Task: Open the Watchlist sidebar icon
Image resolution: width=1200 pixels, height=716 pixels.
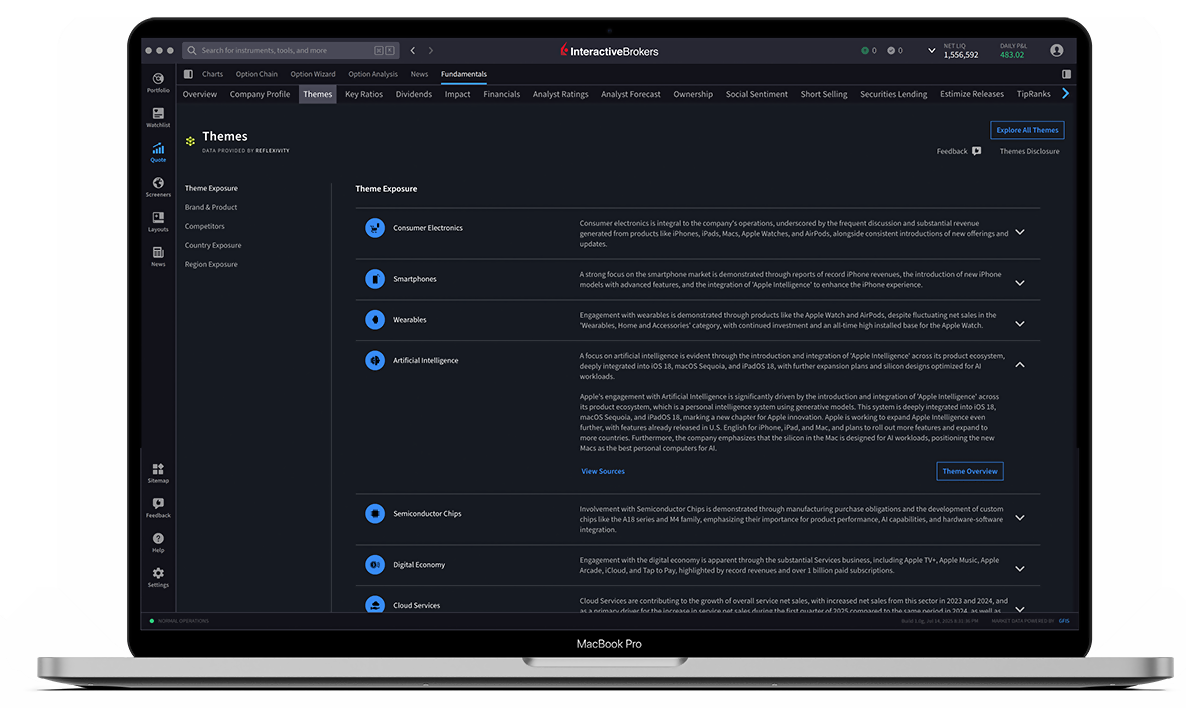Action: (158, 117)
